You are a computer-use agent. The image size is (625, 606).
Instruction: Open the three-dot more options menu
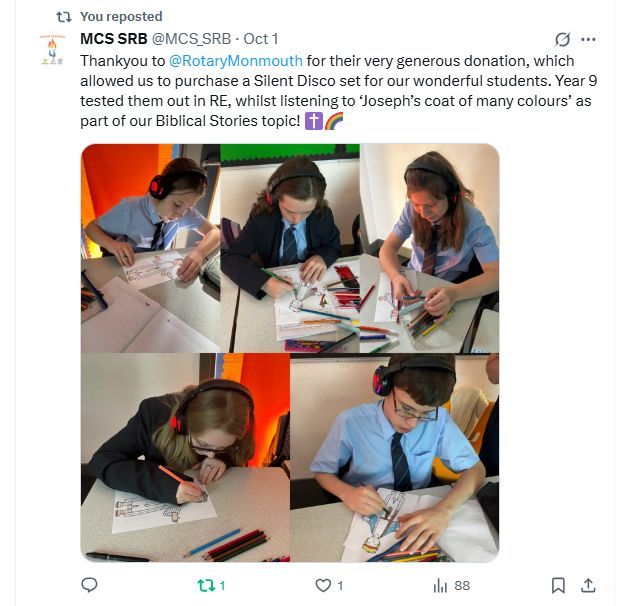pyautogui.click(x=588, y=39)
